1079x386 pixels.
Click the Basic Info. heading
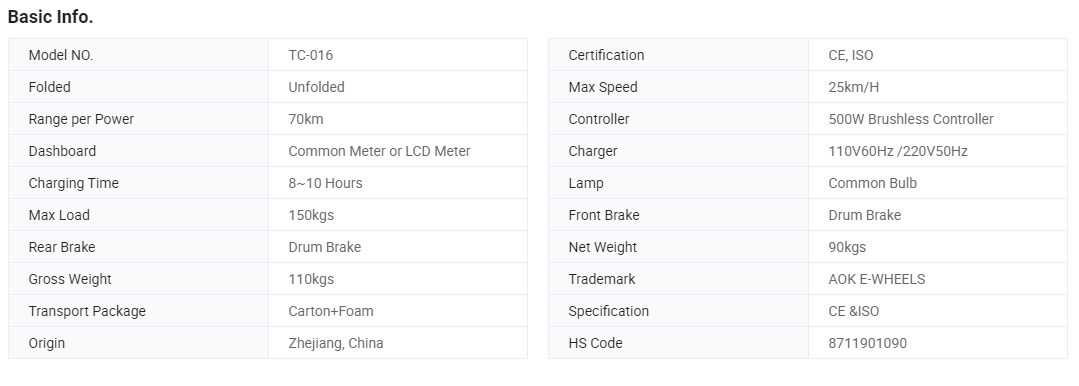50,17
